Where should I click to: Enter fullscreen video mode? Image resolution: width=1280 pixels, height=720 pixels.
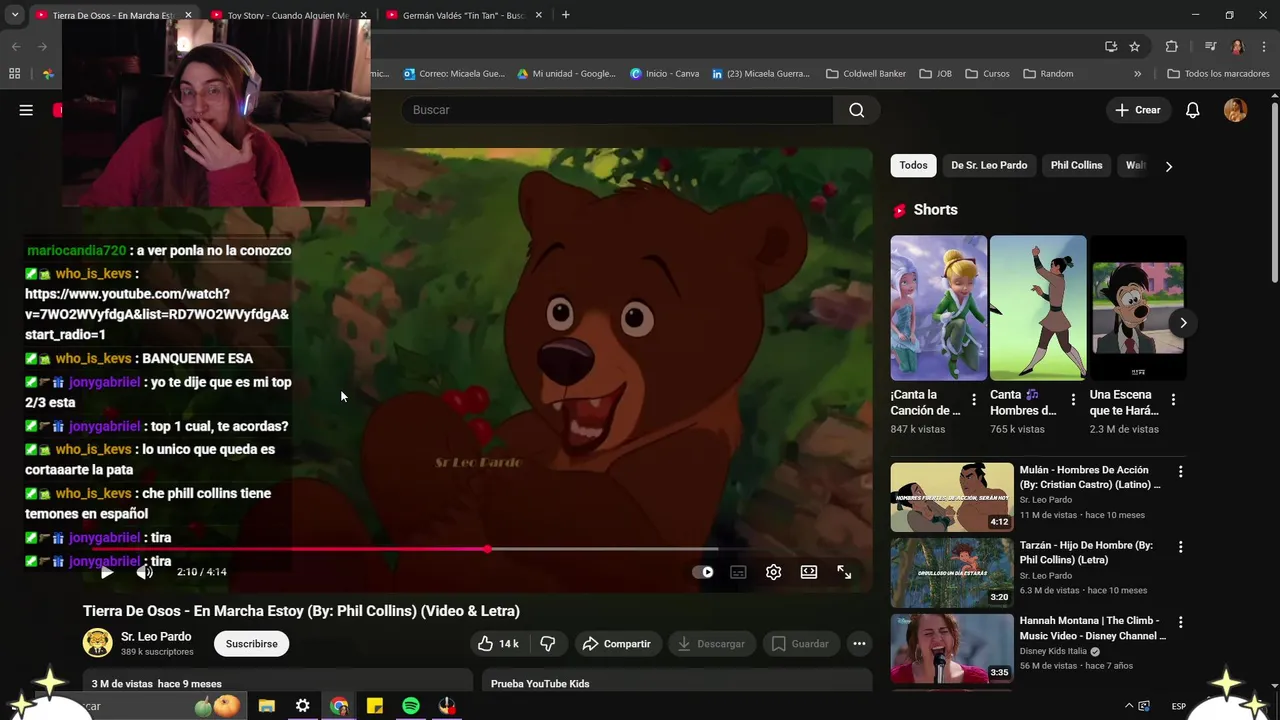tap(844, 572)
